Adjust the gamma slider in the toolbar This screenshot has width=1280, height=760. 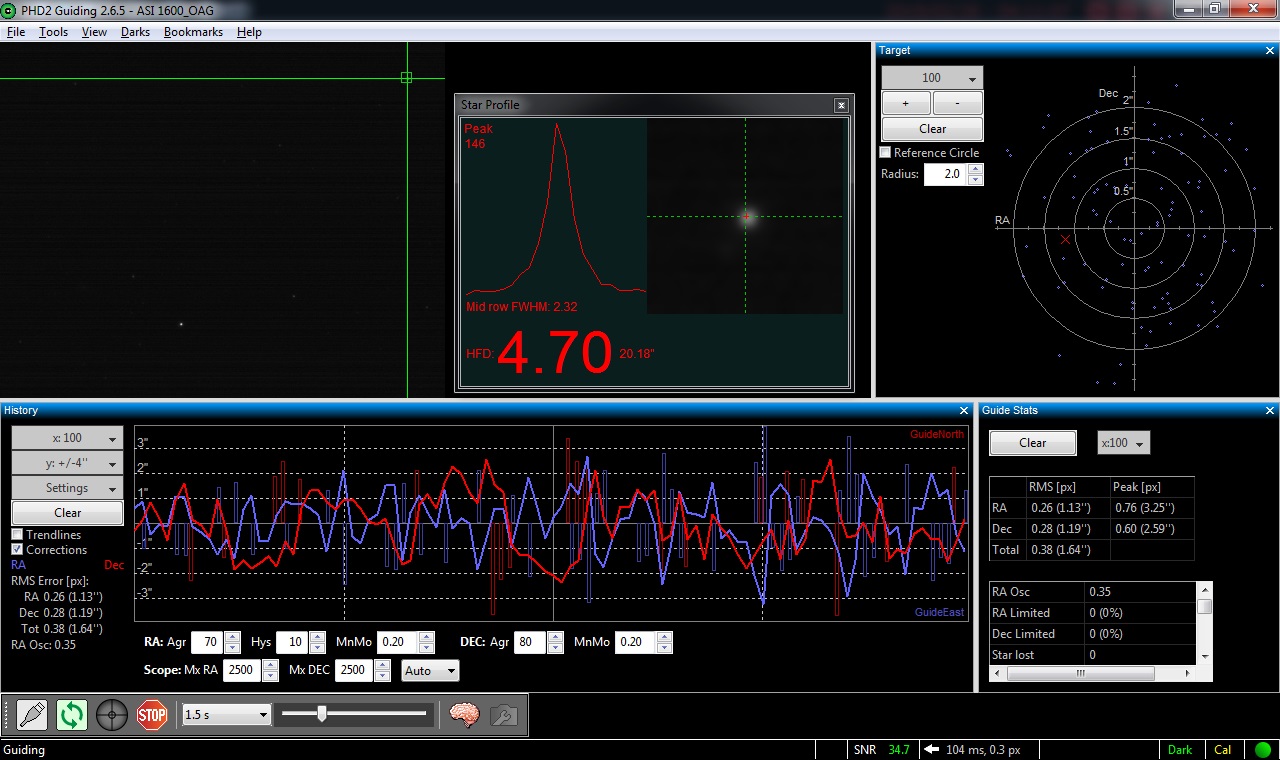click(x=322, y=714)
